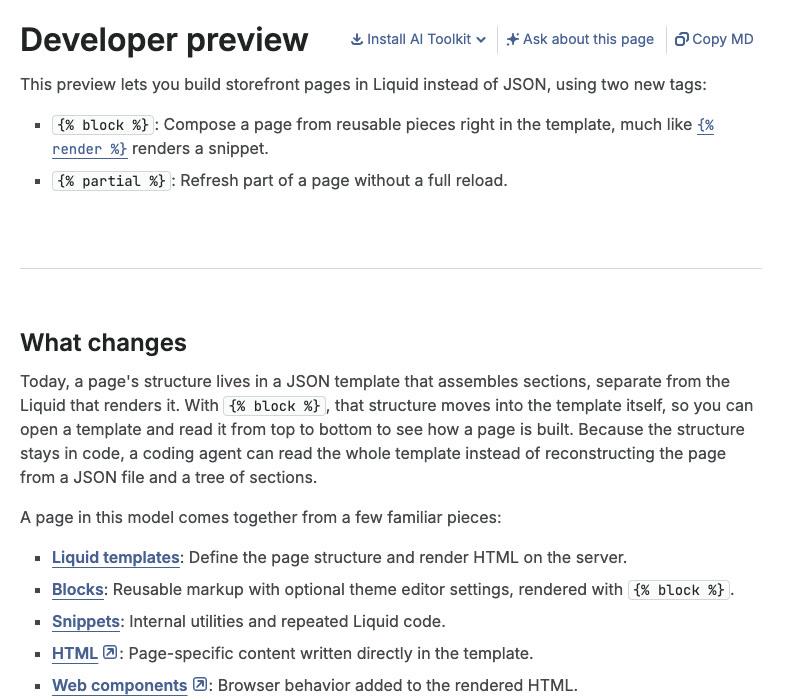This screenshot has width=790, height=700.
Task: Click the What changes heading
Action: pos(103,343)
